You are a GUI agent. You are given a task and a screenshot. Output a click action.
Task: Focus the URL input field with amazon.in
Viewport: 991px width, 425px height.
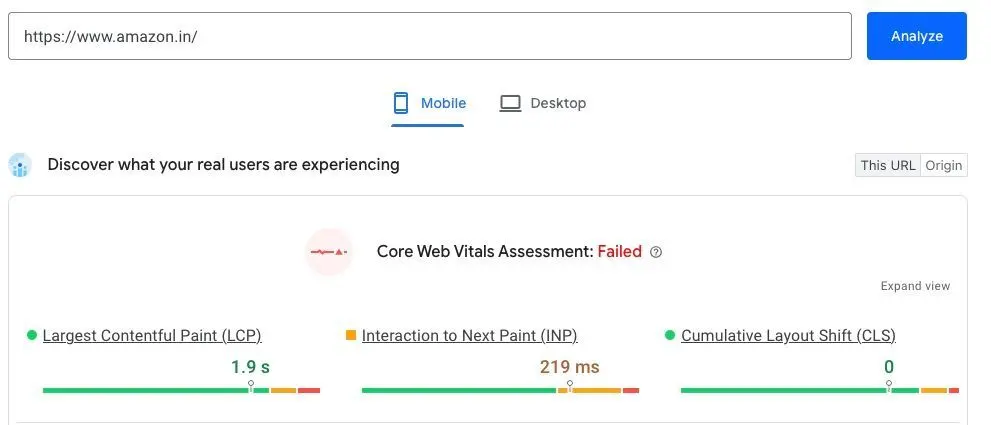coord(430,36)
